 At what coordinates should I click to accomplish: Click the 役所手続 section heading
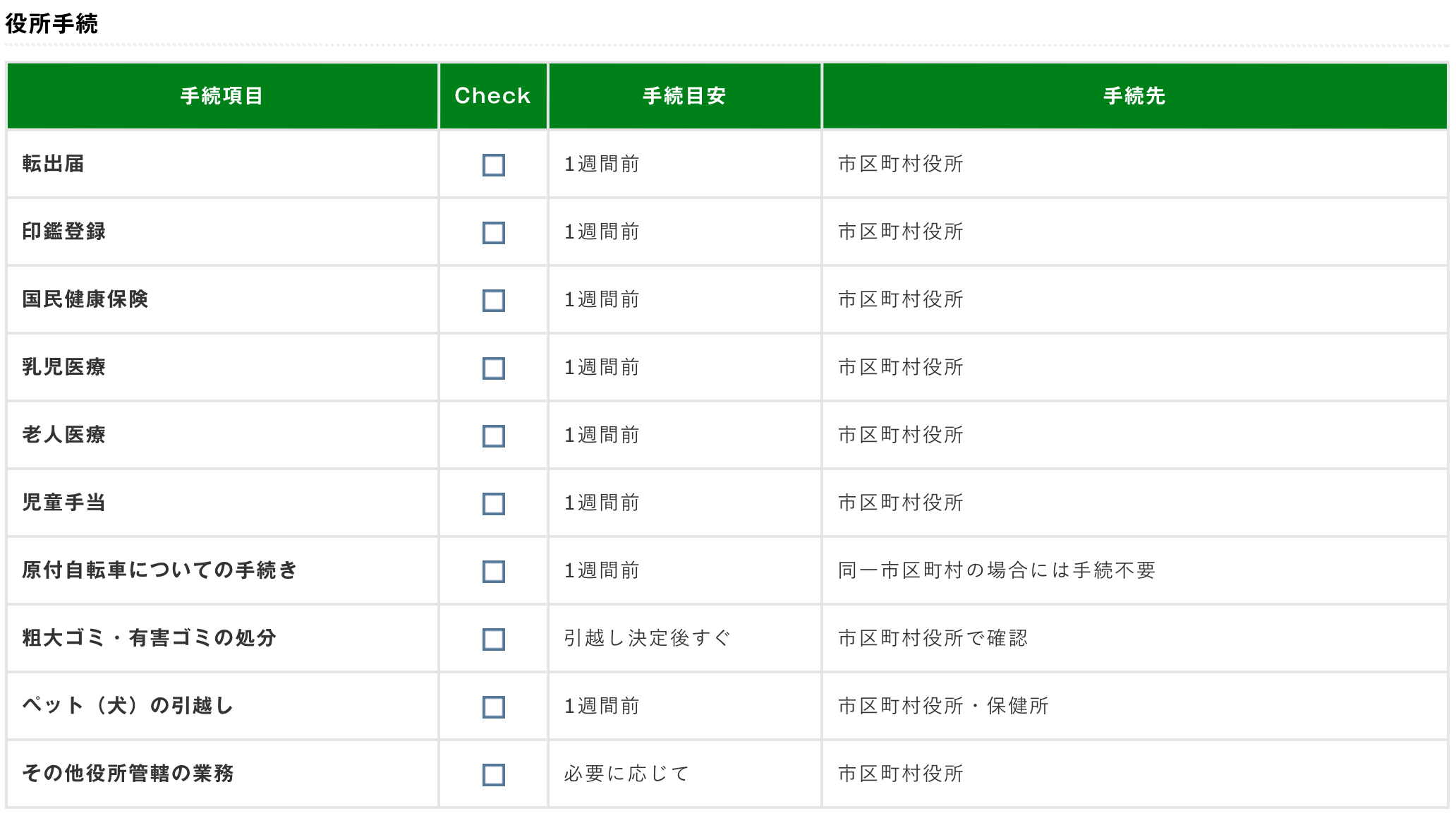click(51, 24)
